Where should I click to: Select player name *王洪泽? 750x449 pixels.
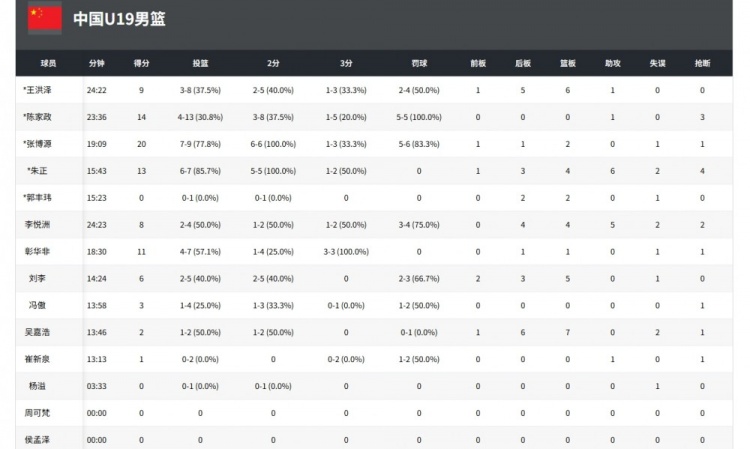(37, 90)
